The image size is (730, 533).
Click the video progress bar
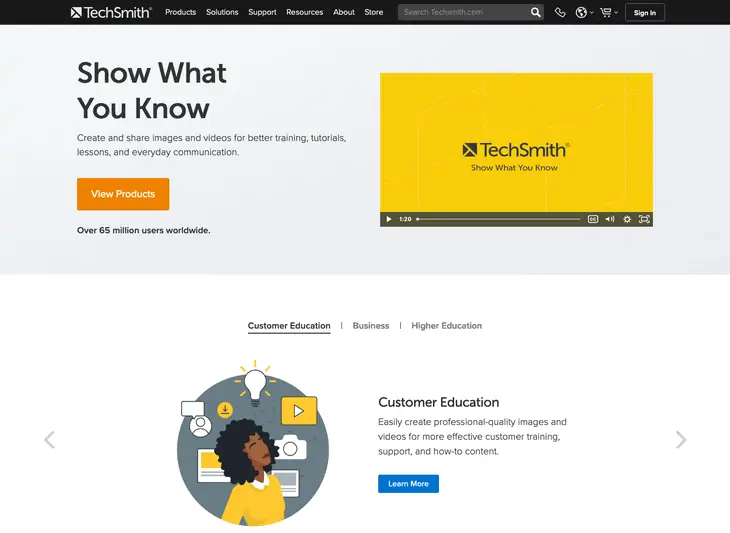tap(499, 219)
